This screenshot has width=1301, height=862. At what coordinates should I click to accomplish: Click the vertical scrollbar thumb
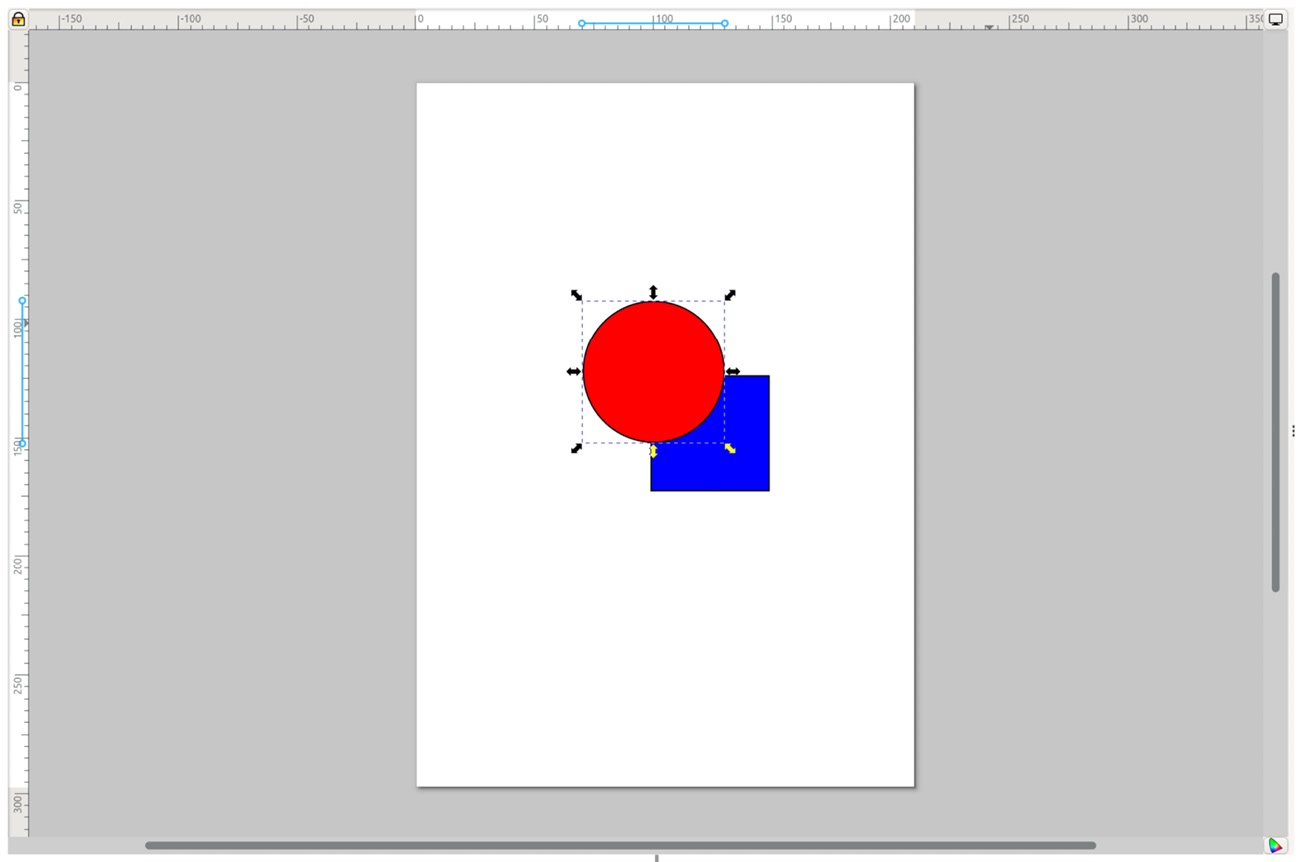coord(1275,432)
